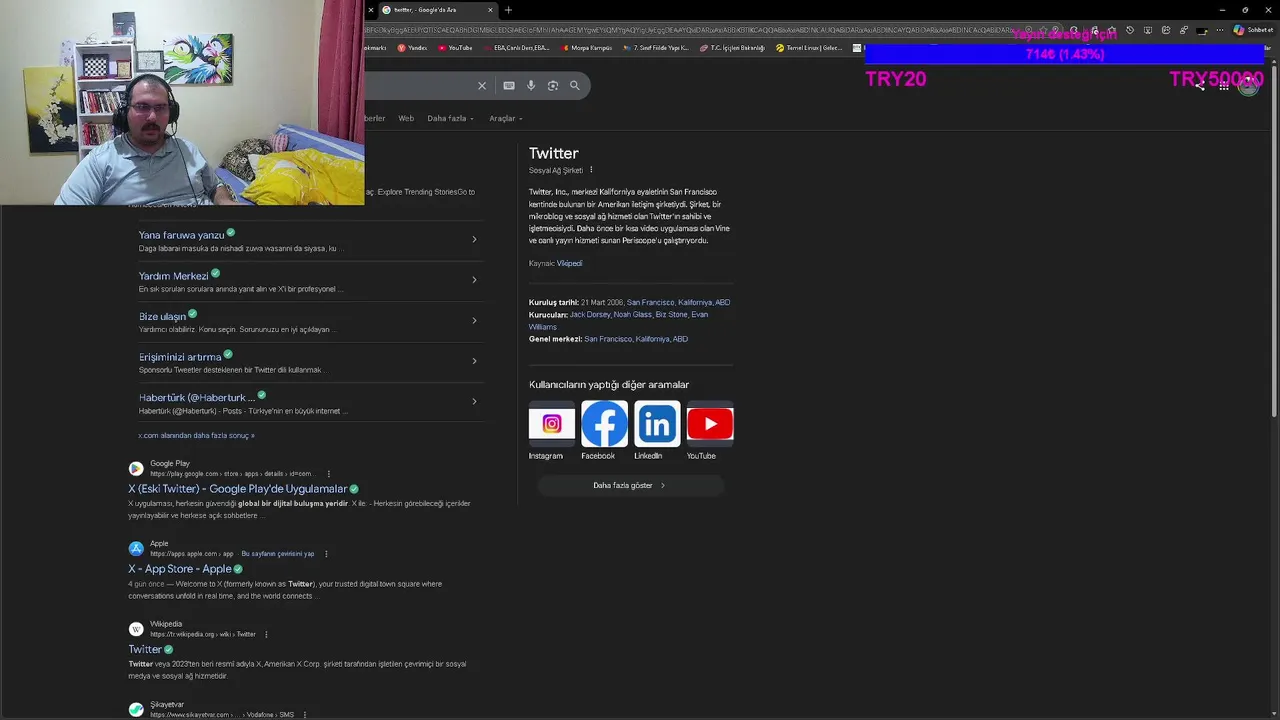
Task: Open three-dot menu of Apple result
Action: pos(326,554)
